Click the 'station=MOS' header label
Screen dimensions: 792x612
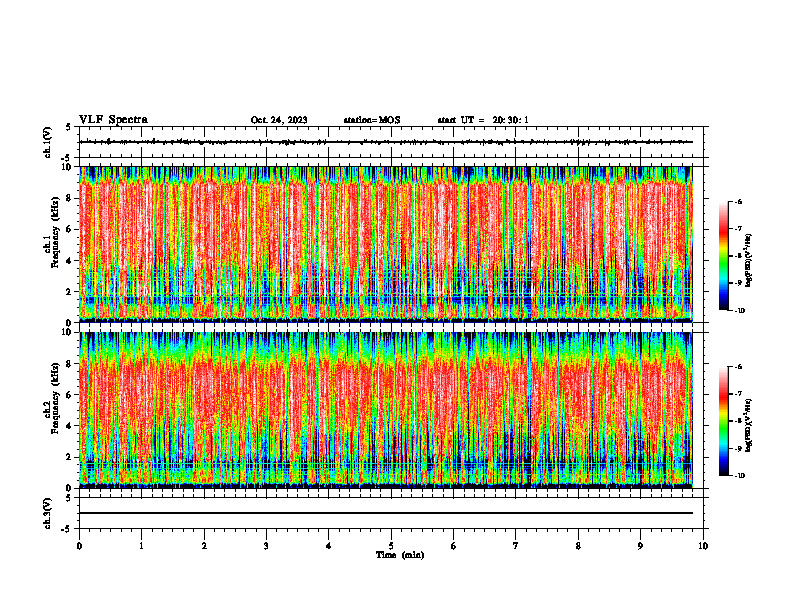pos(372,120)
